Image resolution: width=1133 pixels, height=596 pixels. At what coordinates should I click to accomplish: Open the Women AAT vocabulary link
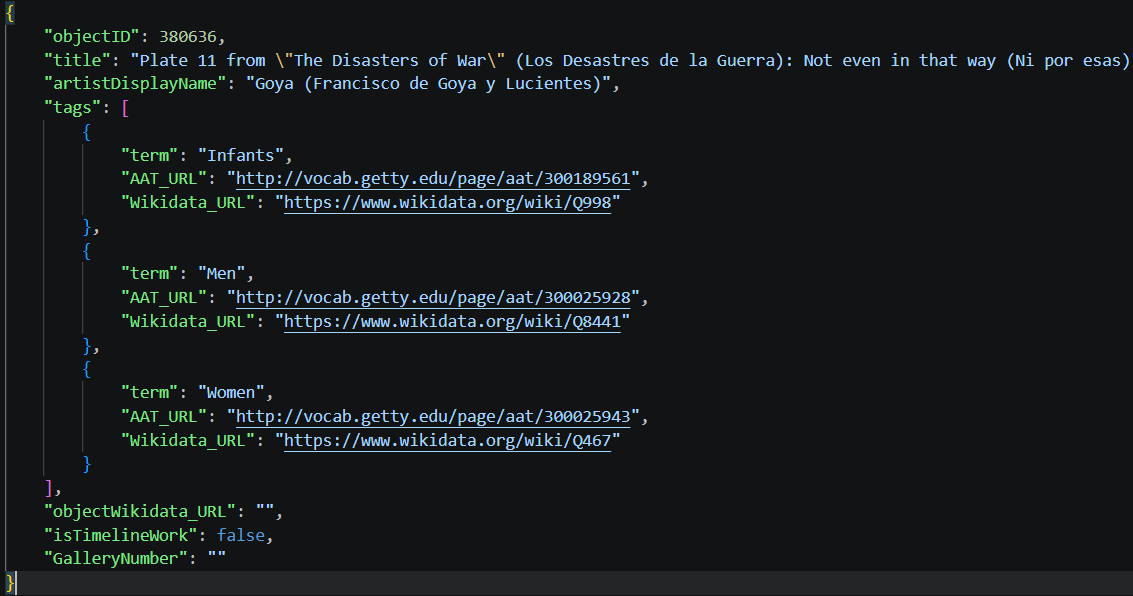coord(434,416)
